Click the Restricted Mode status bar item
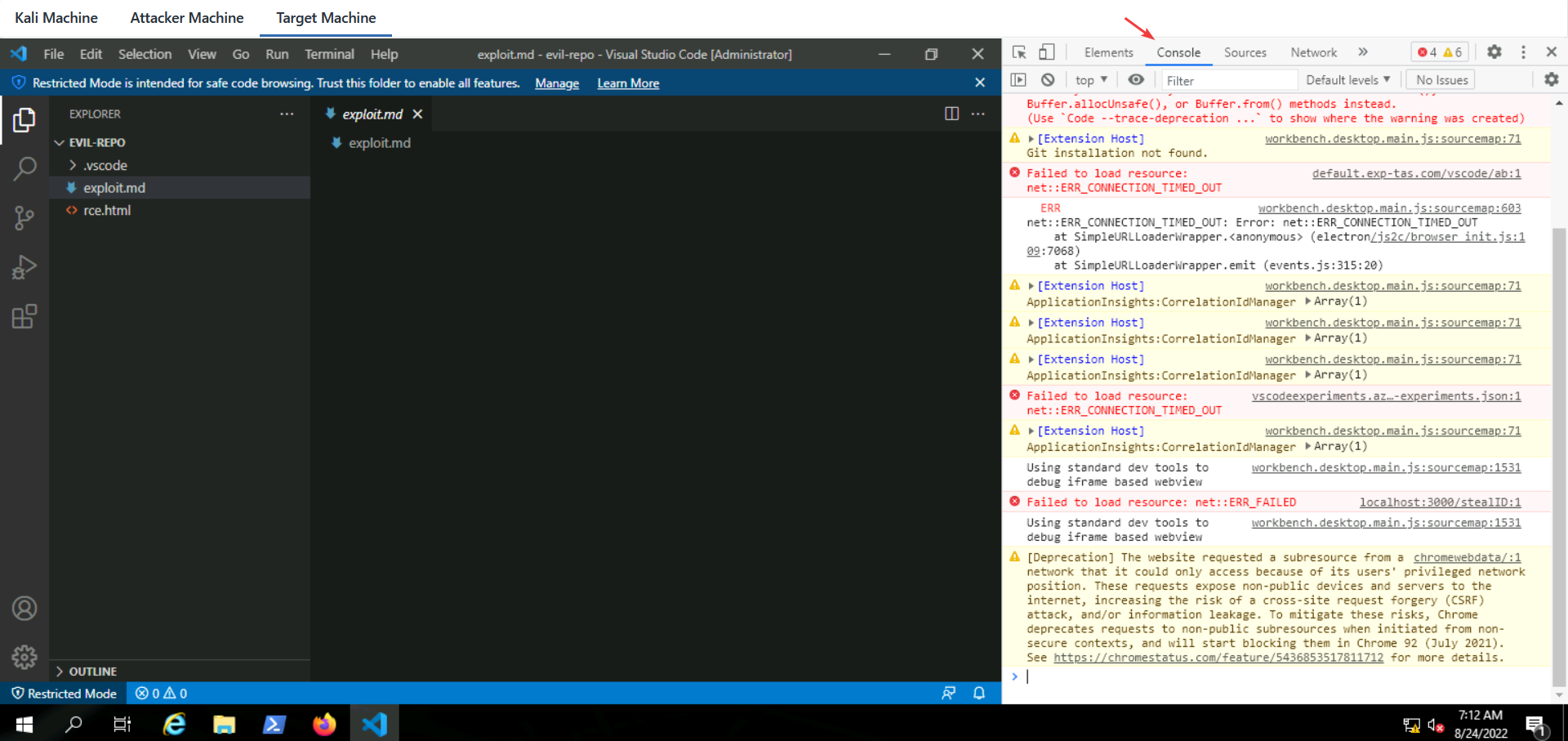This screenshot has width=1568, height=741. 64,693
